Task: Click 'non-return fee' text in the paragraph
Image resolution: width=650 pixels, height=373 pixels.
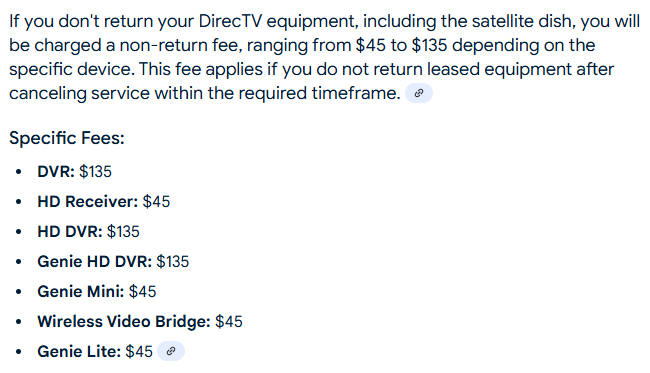Action: (181, 45)
